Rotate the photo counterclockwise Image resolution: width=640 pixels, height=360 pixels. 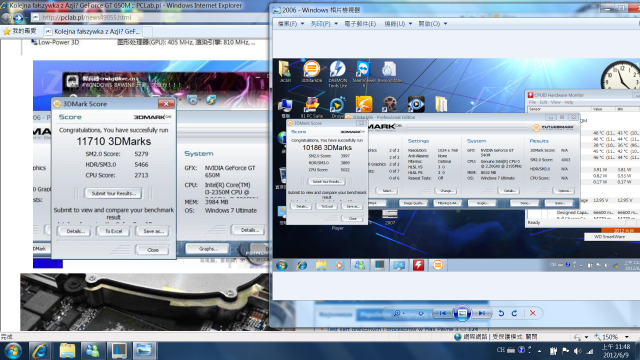(x=501, y=313)
